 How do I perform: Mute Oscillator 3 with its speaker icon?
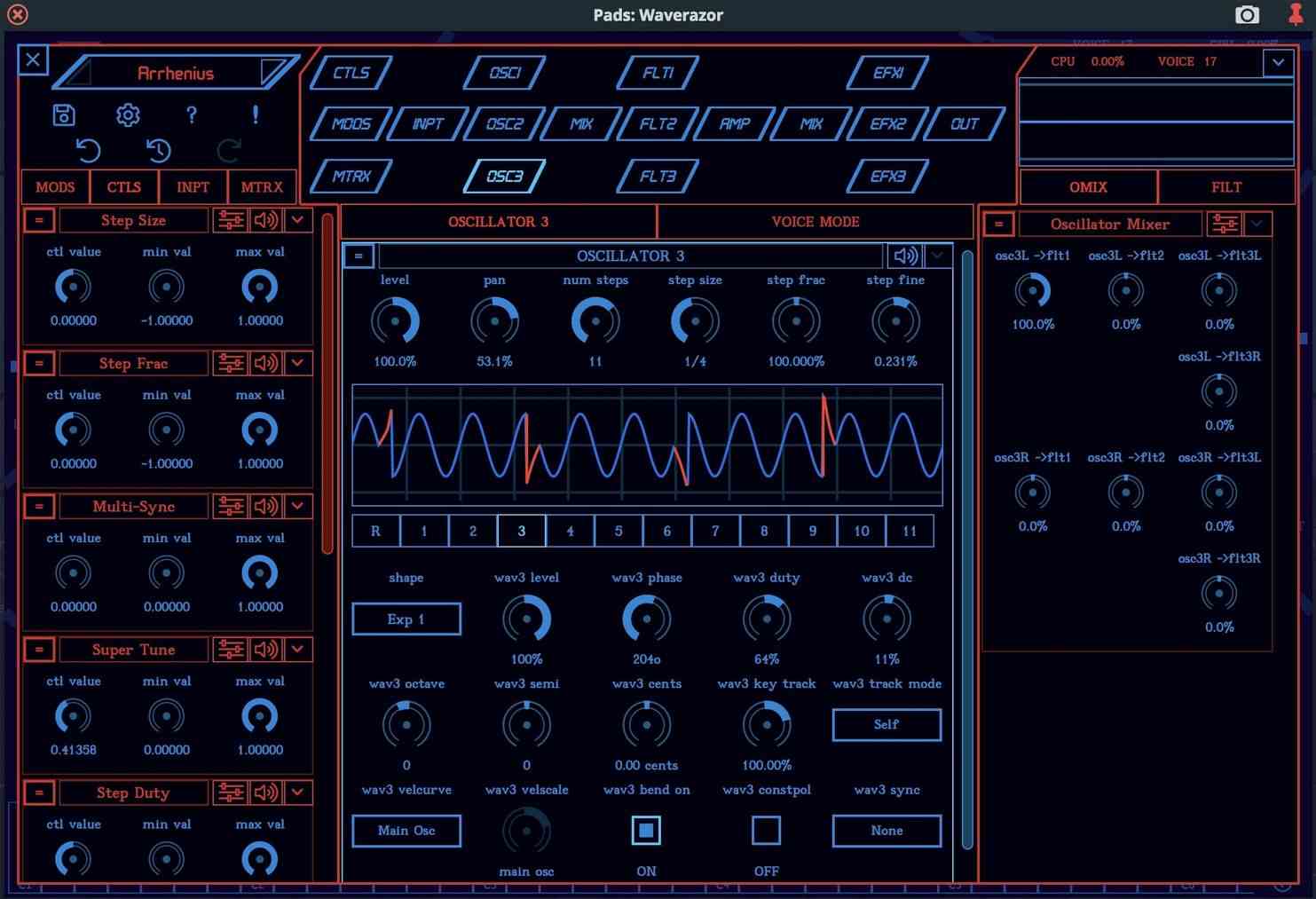(x=905, y=256)
